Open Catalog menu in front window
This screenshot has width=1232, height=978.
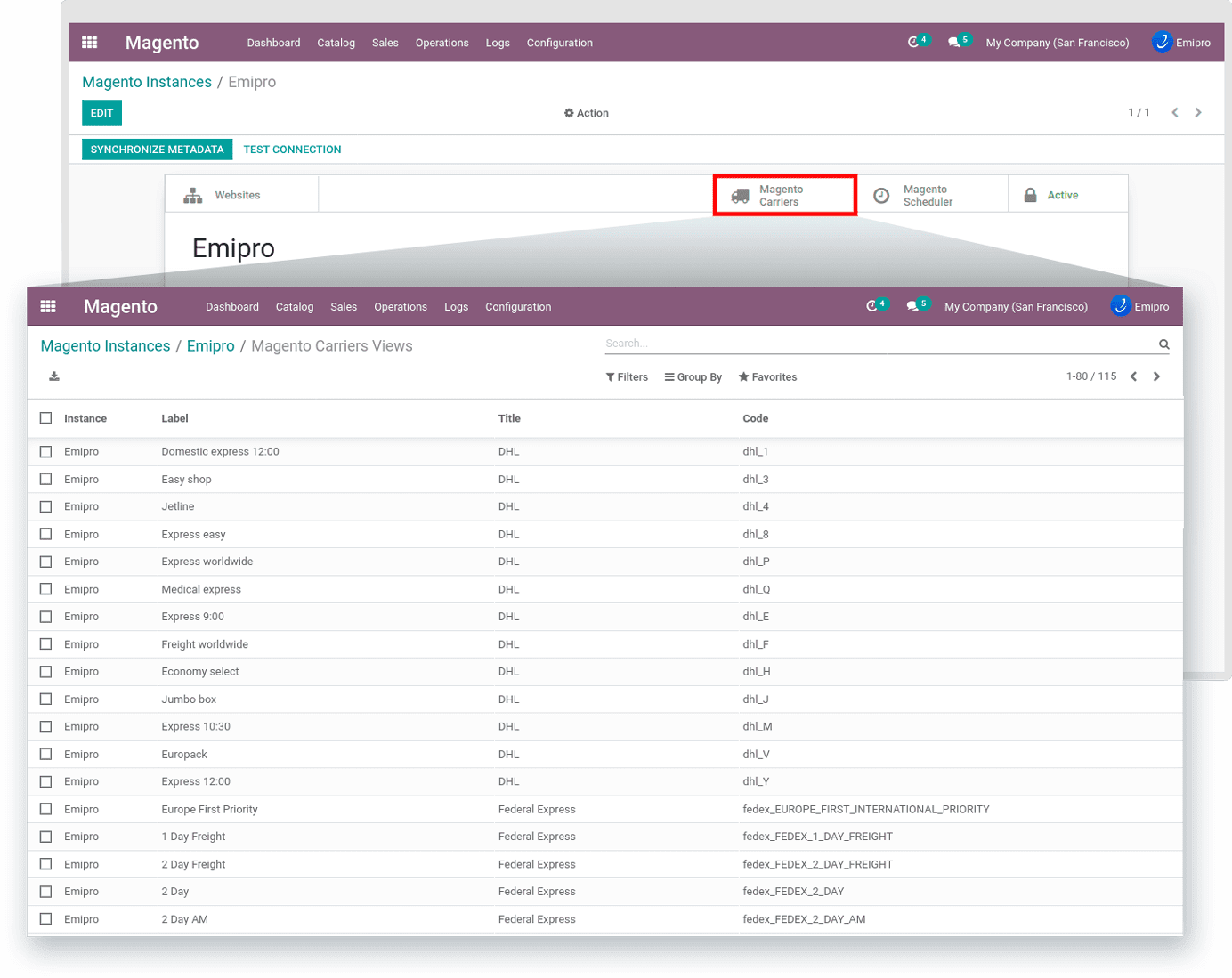295,307
